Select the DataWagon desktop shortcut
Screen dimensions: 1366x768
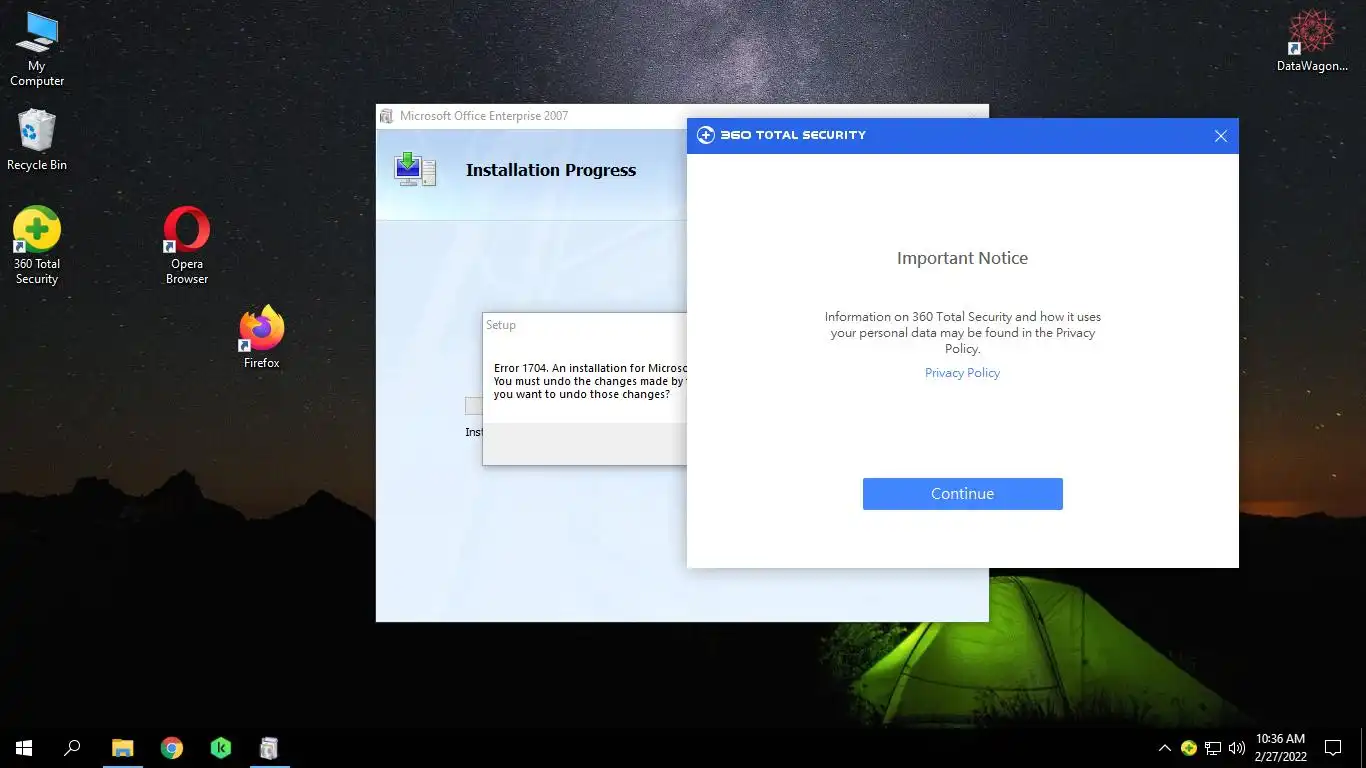pyautogui.click(x=1313, y=41)
